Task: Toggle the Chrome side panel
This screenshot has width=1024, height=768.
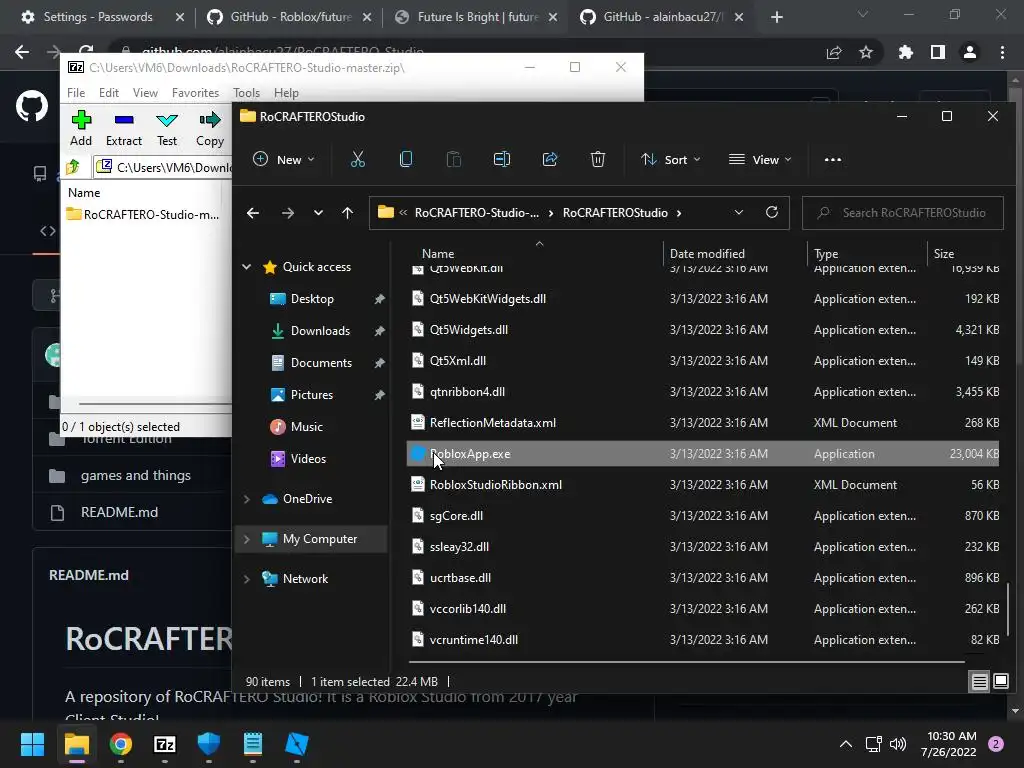Action: [937, 52]
